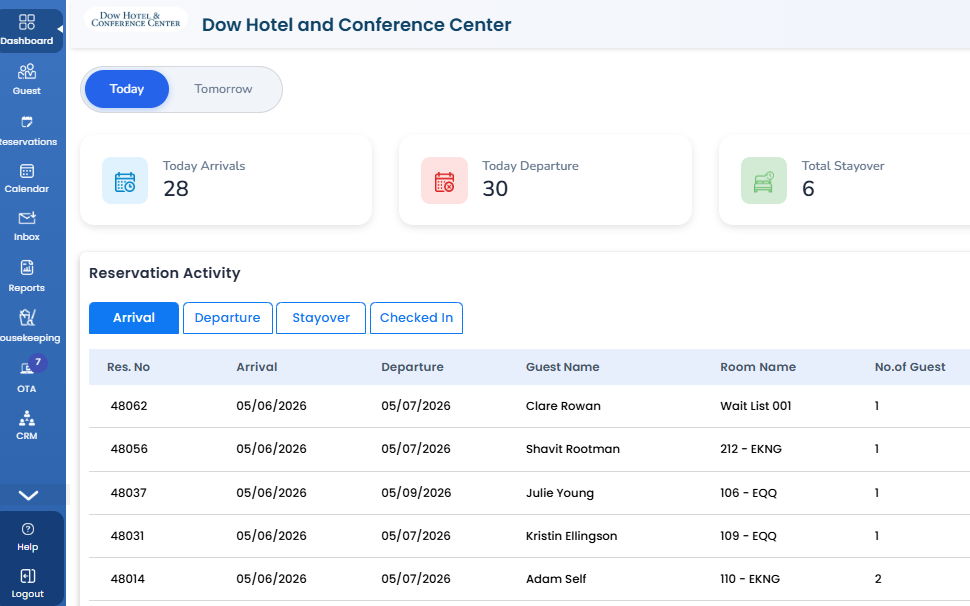
Task: Click the Dow Hotel and Conference Center title
Action: tap(356, 25)
